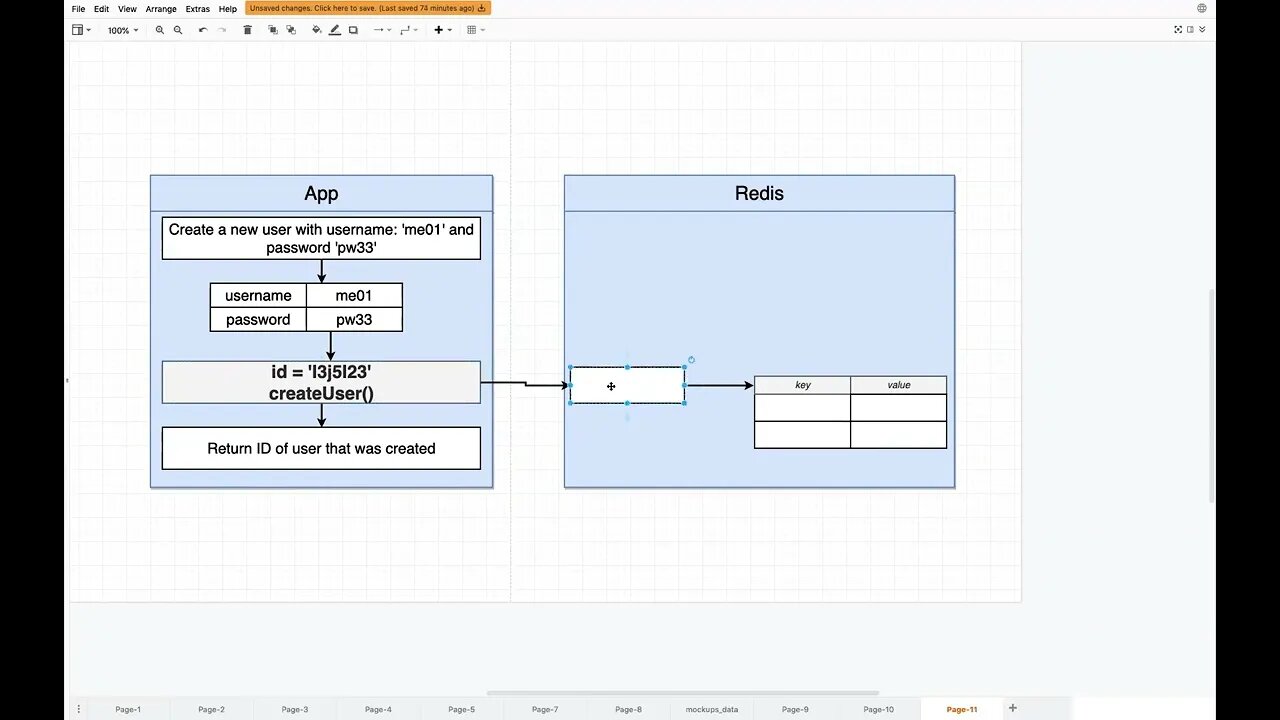Select 'Return ID of user' box
The width and height of the screenshot is (1280, 720).
(x=321, y=448)
